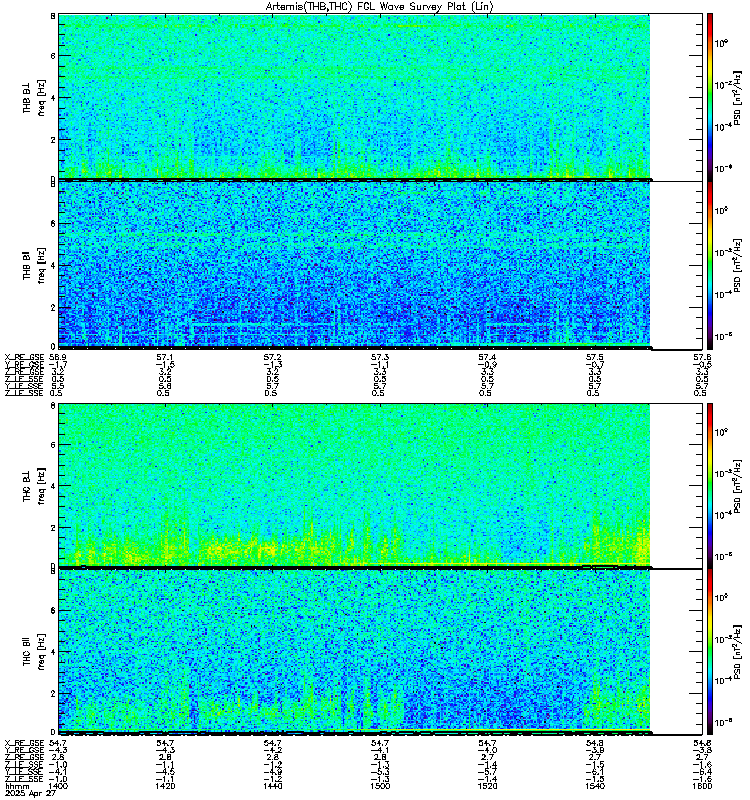Viewport: 750px width, 800px height.
Task: Click the "1540" time tick label
Action: pyautogui.click(x=594, y=786)
